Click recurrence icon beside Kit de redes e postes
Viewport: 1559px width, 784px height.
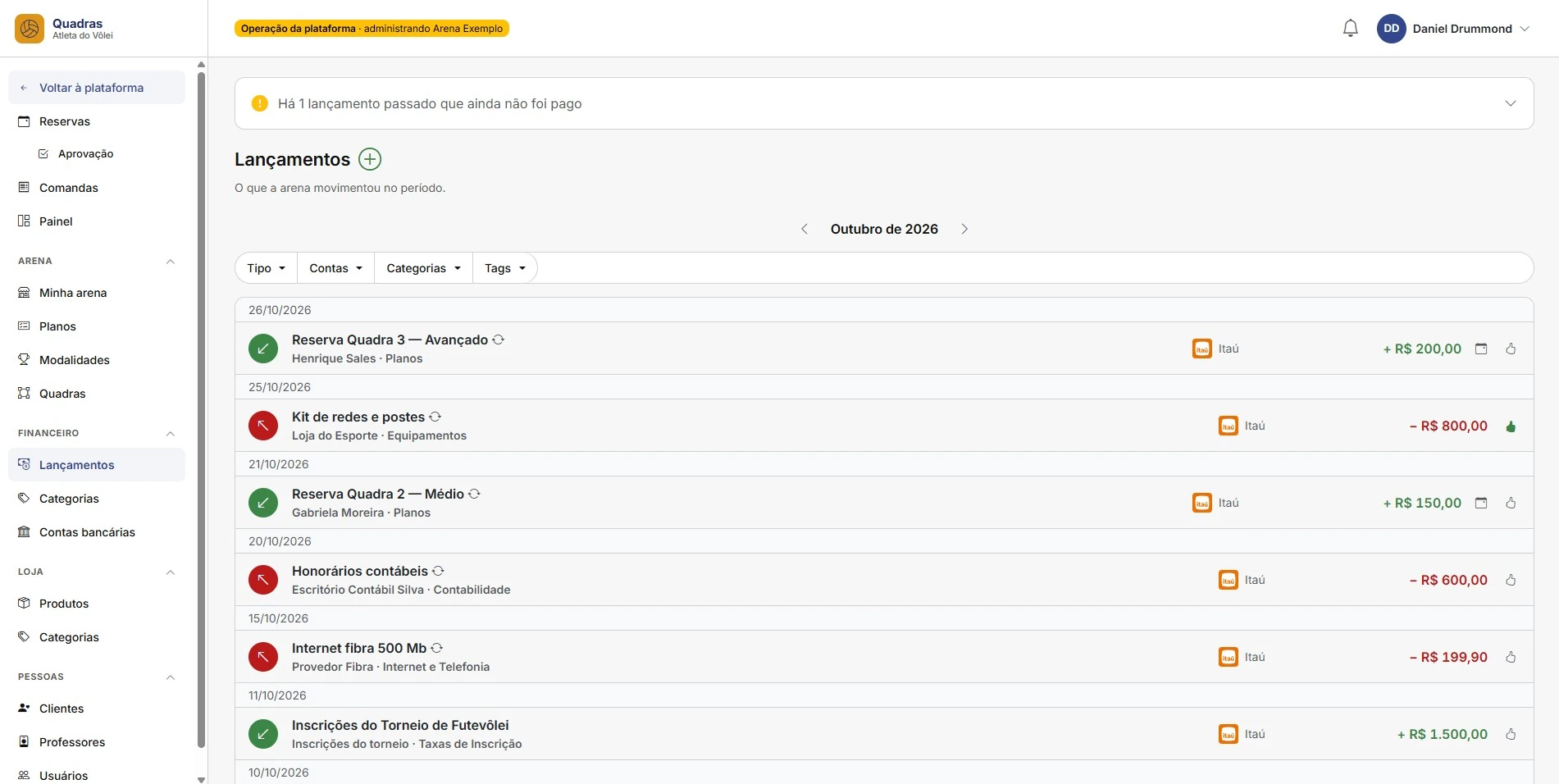point(435,417)
